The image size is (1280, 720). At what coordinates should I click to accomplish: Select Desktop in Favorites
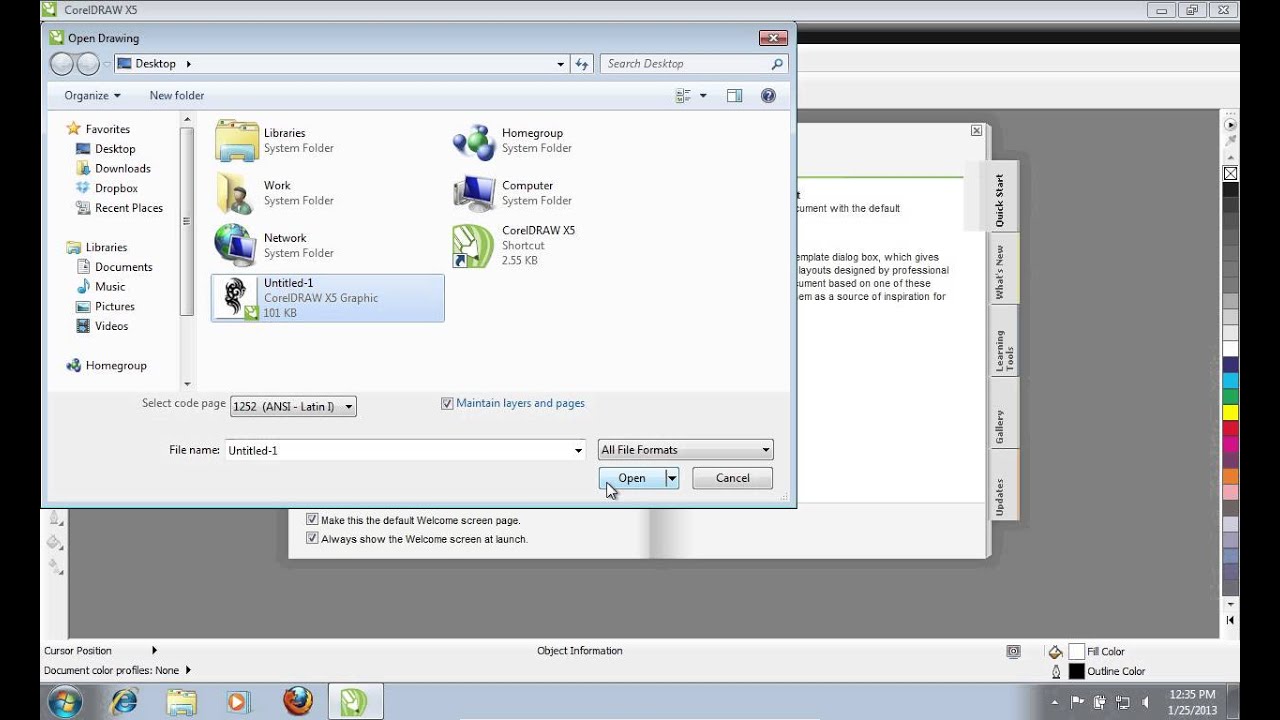(x=115, y=149)
